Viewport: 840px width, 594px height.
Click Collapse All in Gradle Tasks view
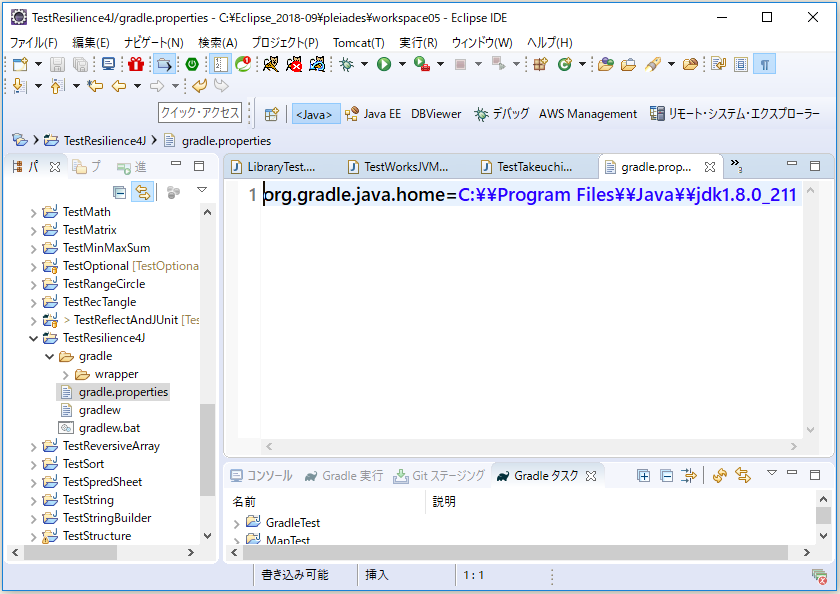point(666,475)
